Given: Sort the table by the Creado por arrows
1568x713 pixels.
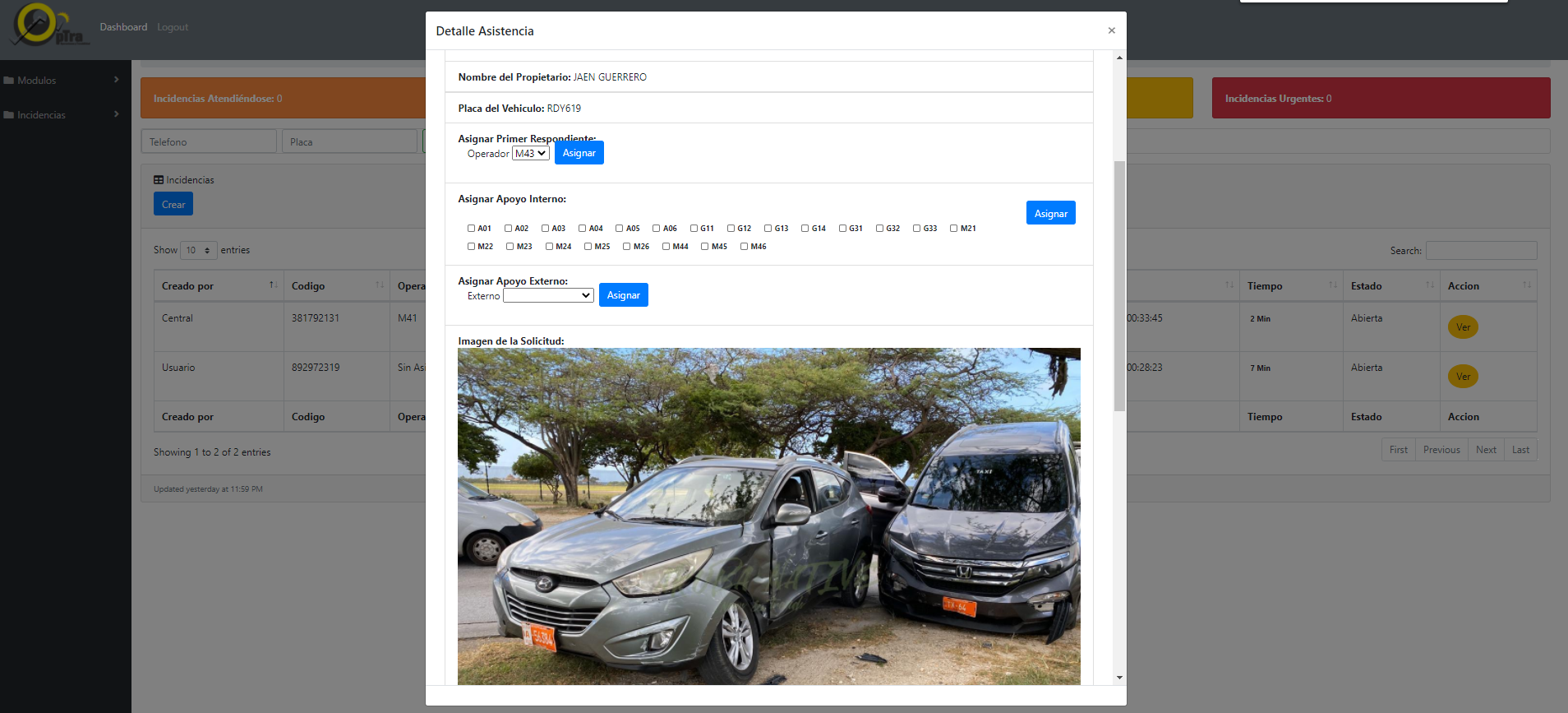Looking at the screenshot, I should (274, 285).
